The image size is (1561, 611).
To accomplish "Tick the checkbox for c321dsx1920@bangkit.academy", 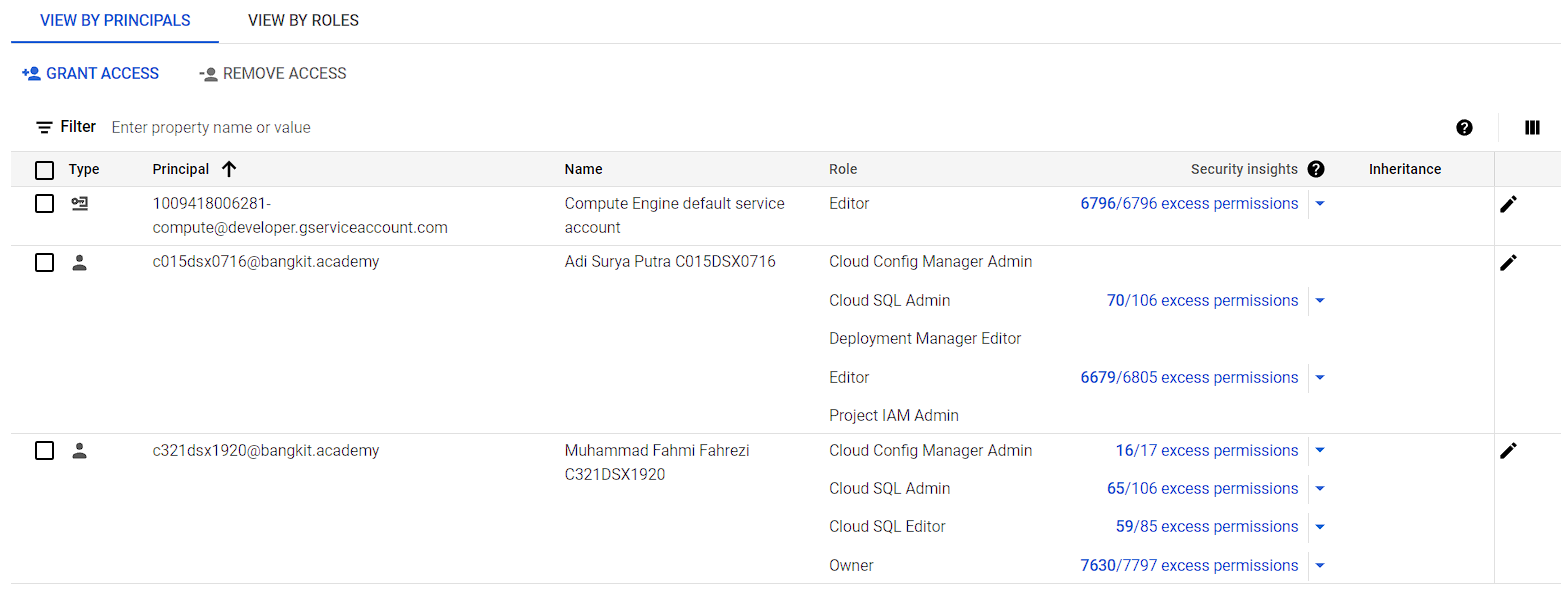I will [x=44, y=451].
